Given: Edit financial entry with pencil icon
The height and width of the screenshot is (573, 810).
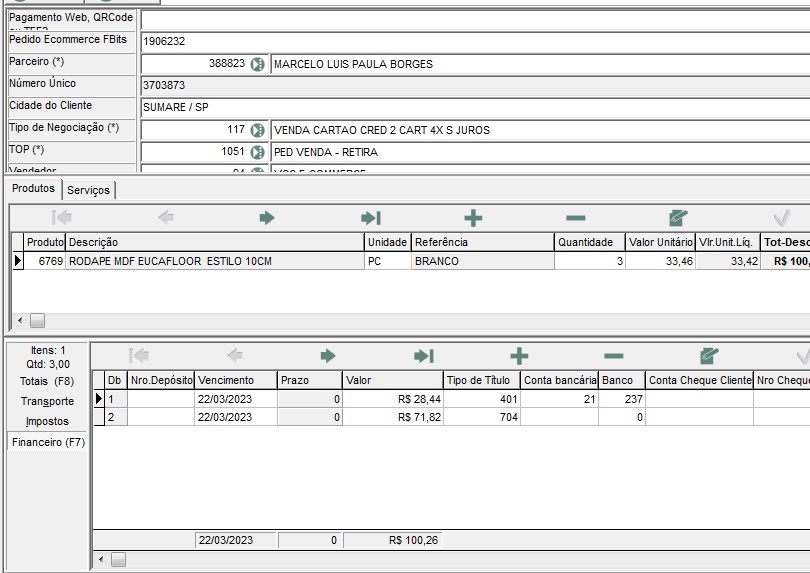Looking at the screenshot, I should [x=710, y=356].
